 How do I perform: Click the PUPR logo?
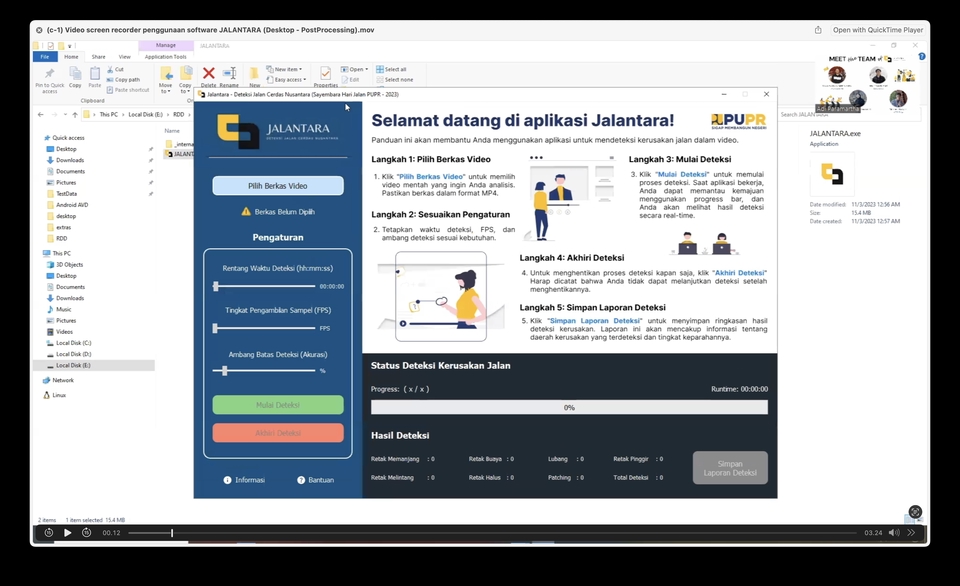click(x=738, y=121)
